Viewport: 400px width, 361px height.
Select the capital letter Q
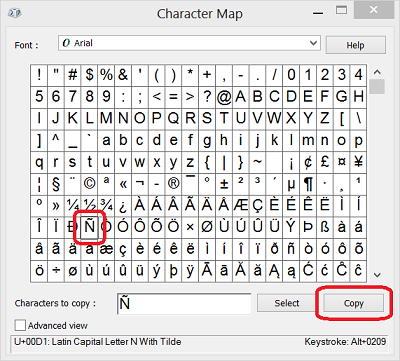[173, 118]
